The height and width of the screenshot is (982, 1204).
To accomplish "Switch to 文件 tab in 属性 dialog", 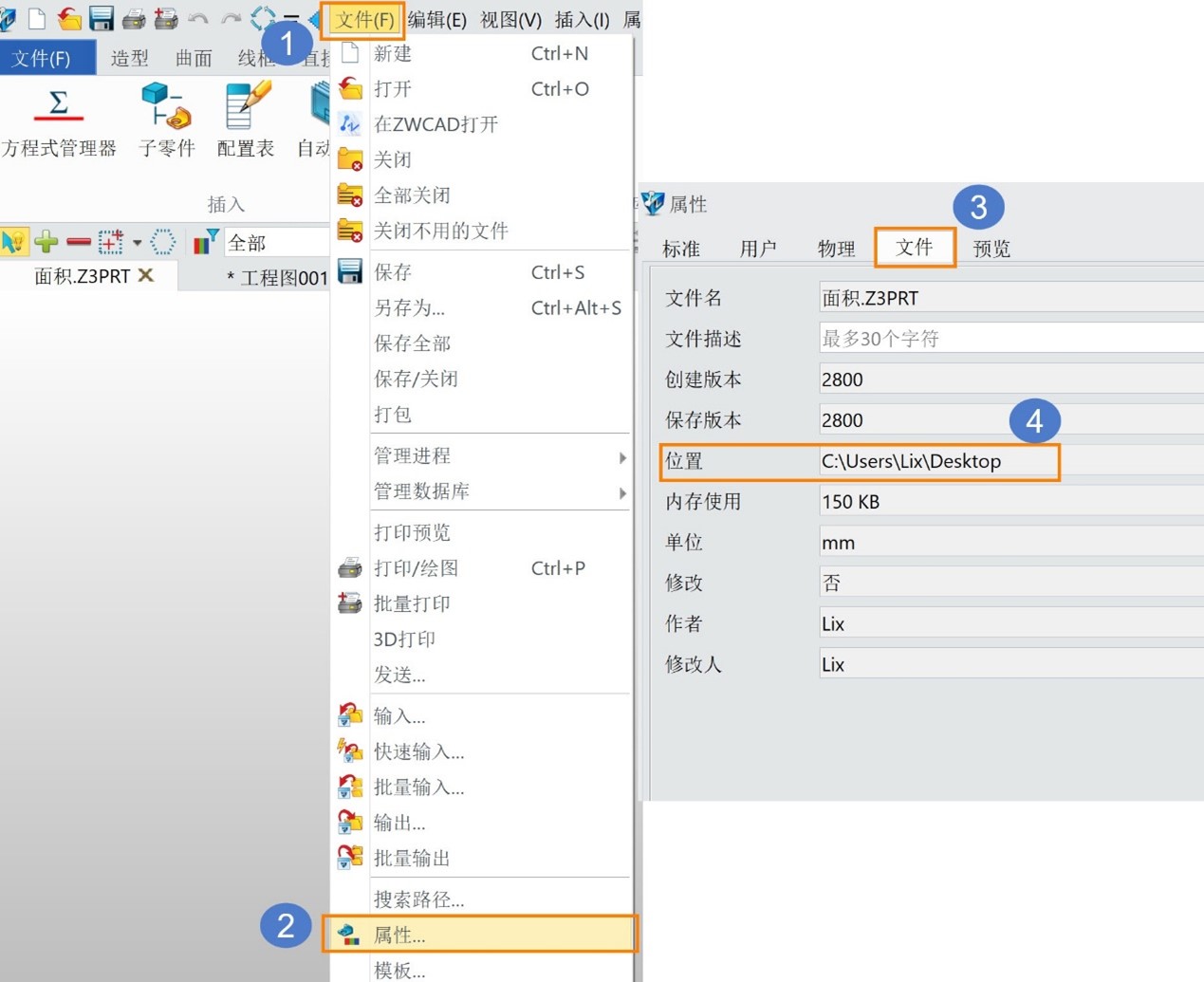I will click(915, 248).
